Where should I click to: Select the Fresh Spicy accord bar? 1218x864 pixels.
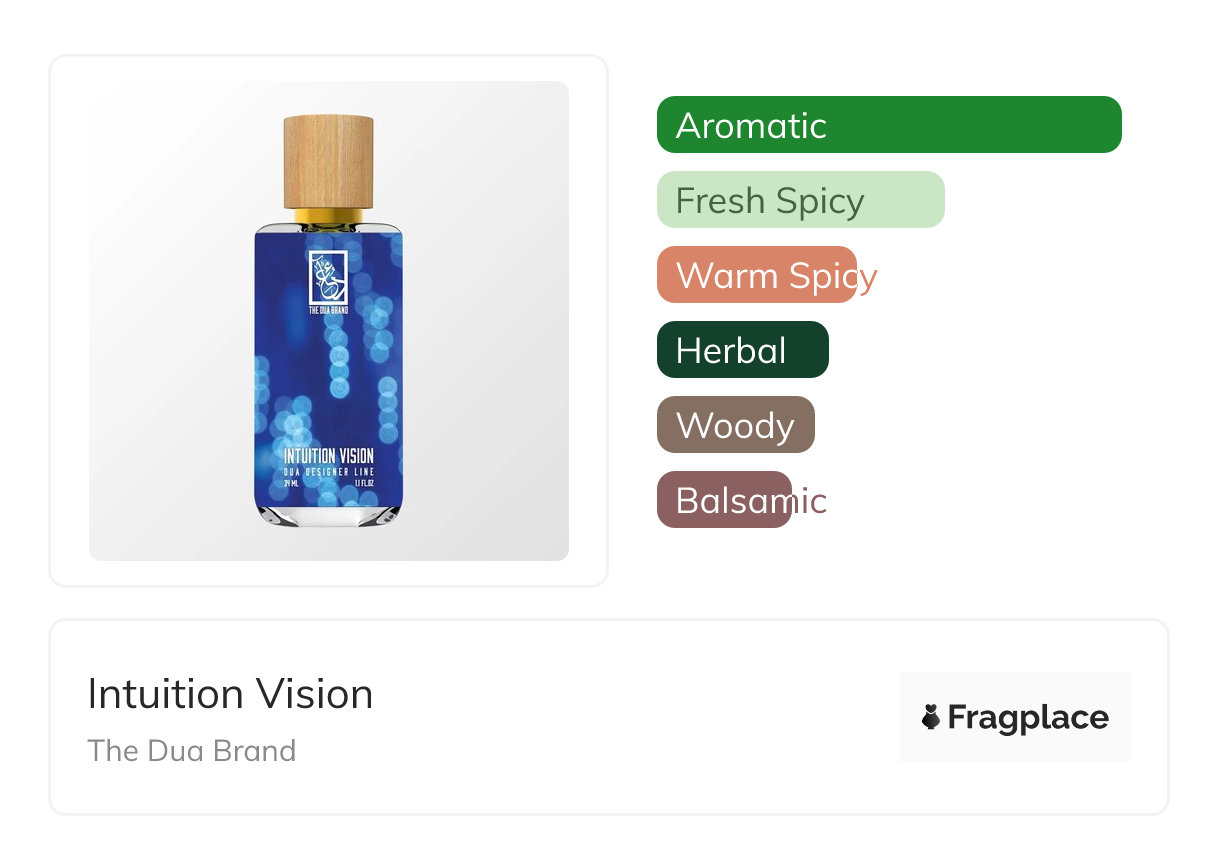pos(800,200)
